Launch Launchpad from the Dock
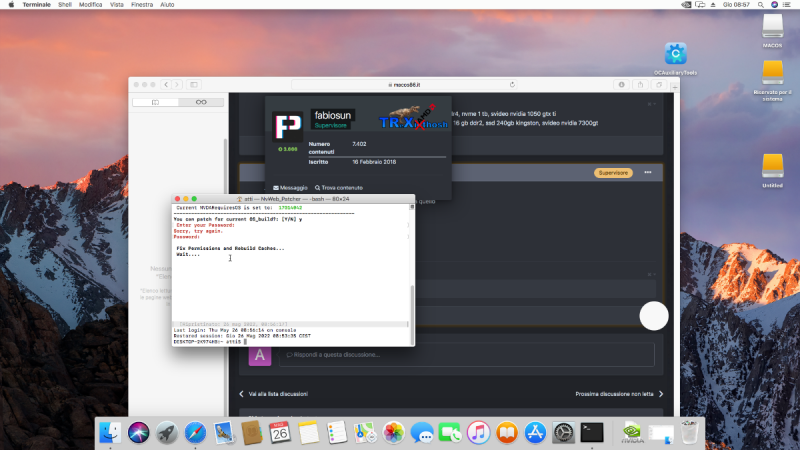800x450 pixels. tap(166, 433)
